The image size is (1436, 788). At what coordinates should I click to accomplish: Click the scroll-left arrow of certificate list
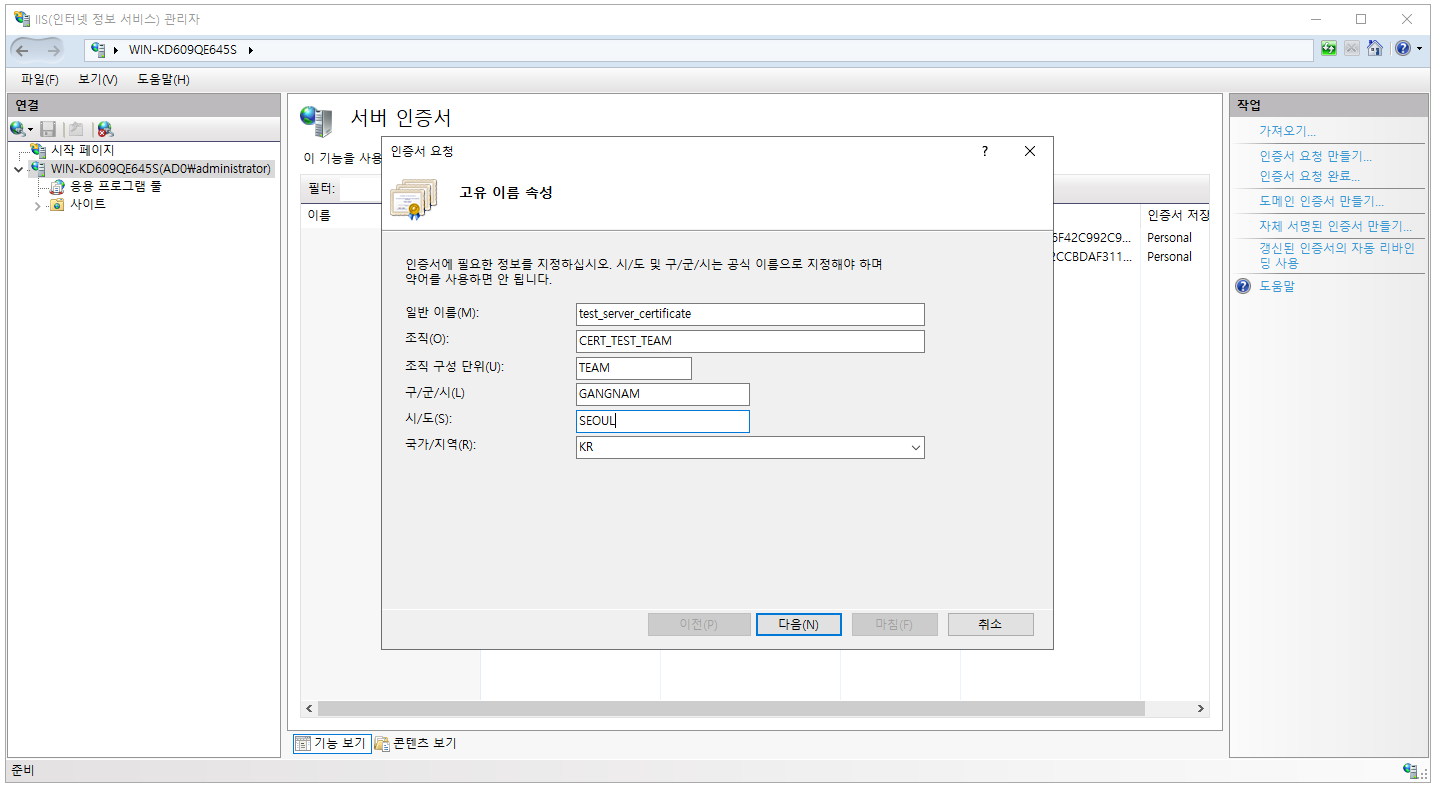[x=309, y=708]
